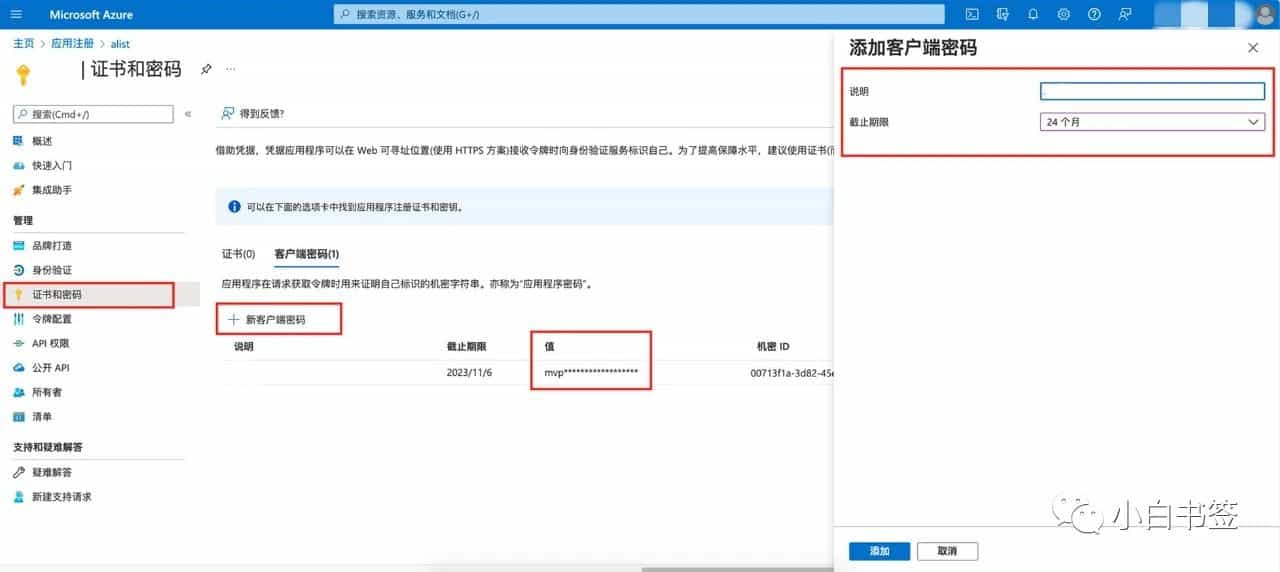Click the 截止期限 column header

click(466, 347)
